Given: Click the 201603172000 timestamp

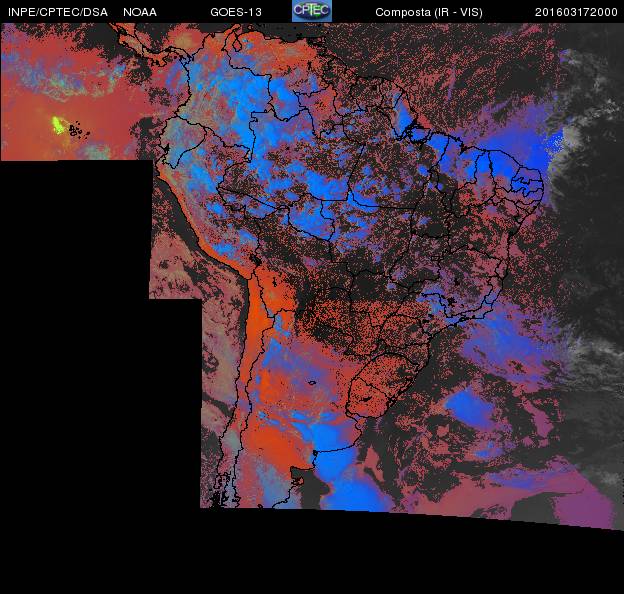Looking at the screenshot, I should tap(576, 12).
